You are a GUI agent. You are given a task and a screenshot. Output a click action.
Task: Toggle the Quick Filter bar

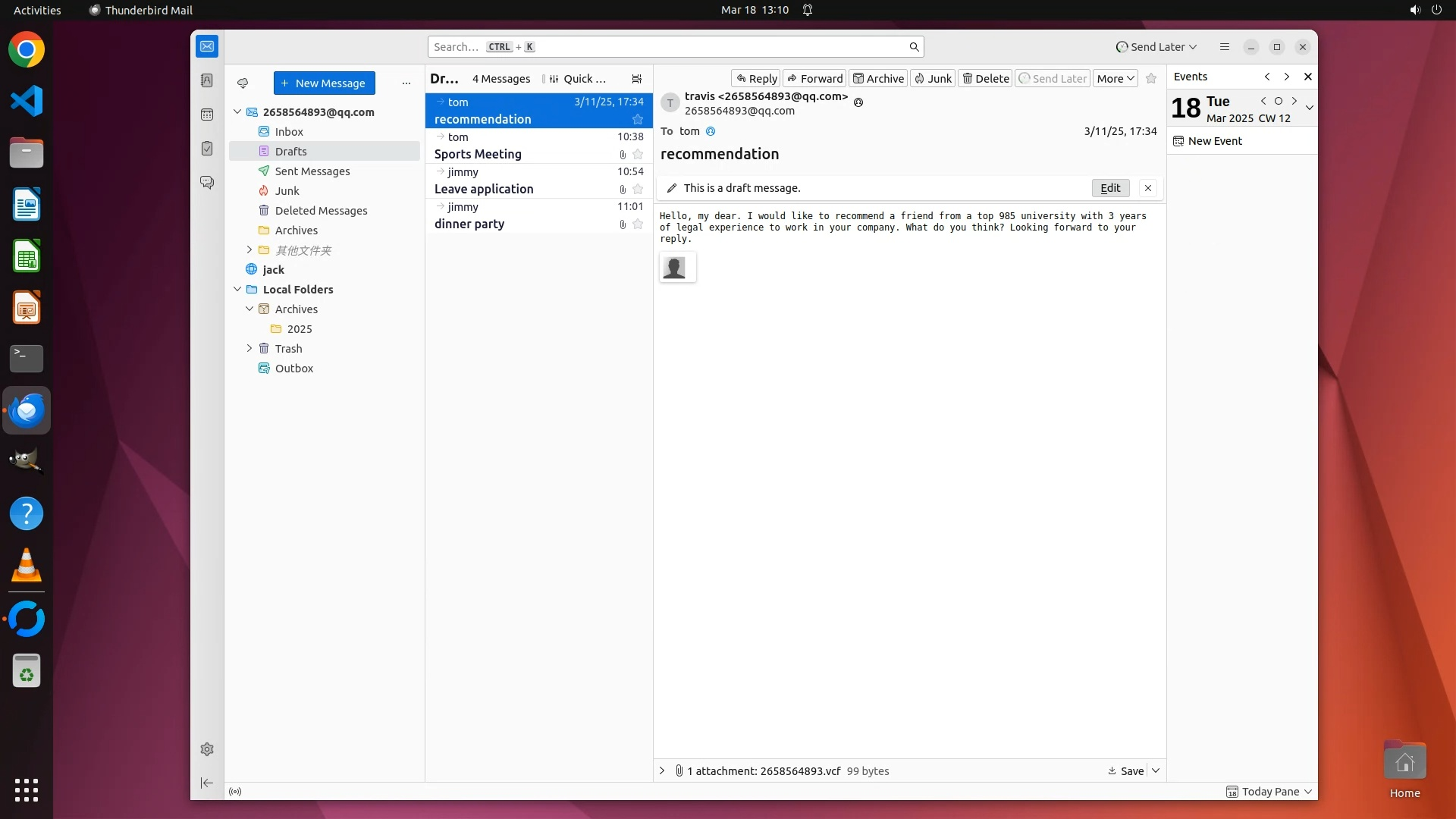point(578,79)
